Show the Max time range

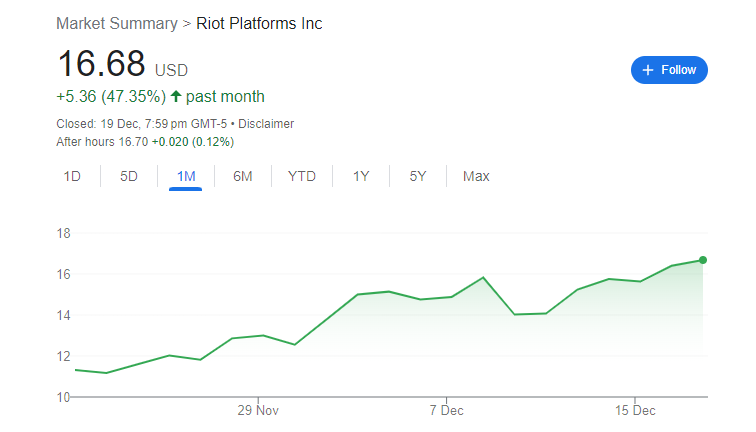tap(476, 177)
